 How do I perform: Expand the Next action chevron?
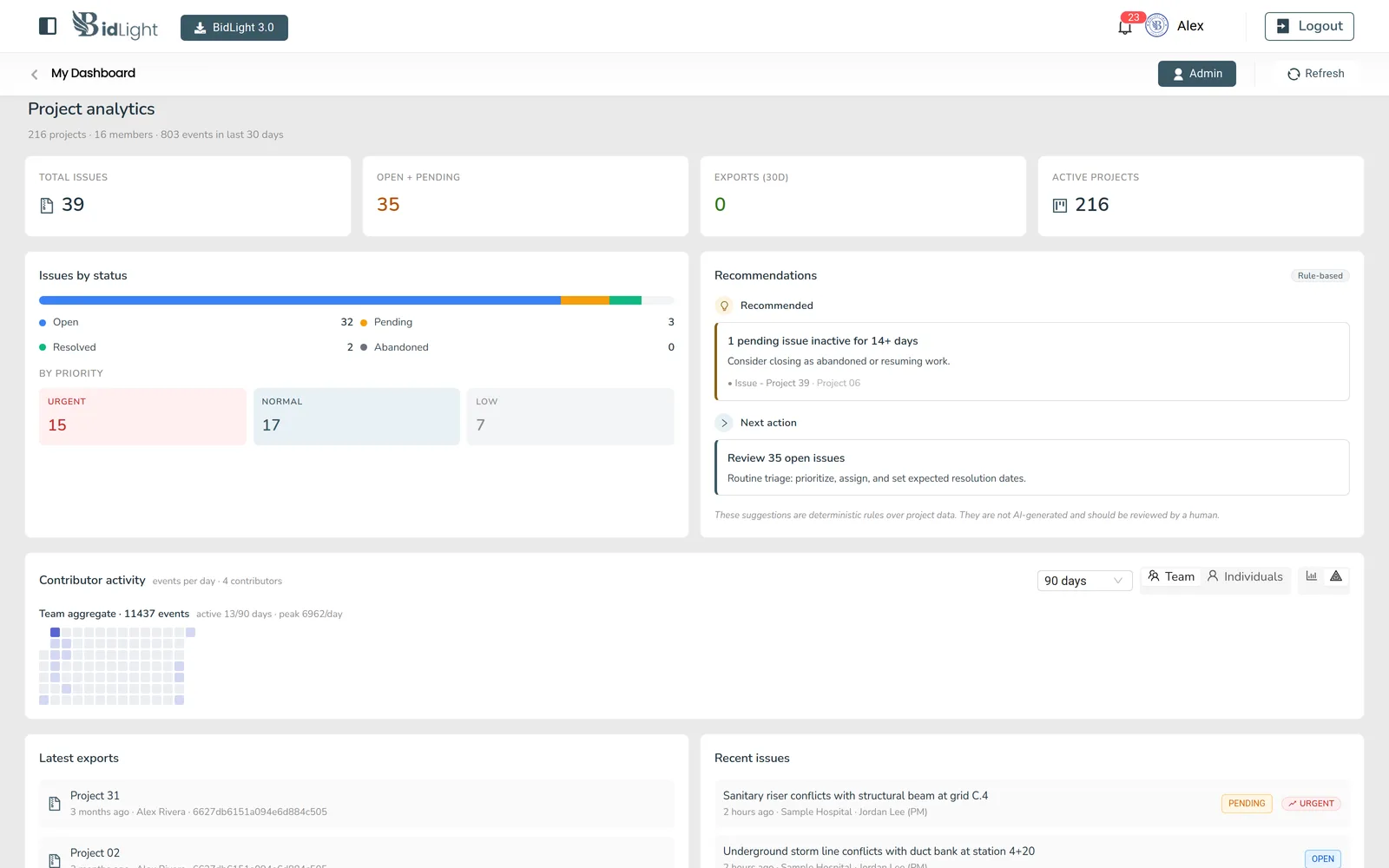[724, 423]
